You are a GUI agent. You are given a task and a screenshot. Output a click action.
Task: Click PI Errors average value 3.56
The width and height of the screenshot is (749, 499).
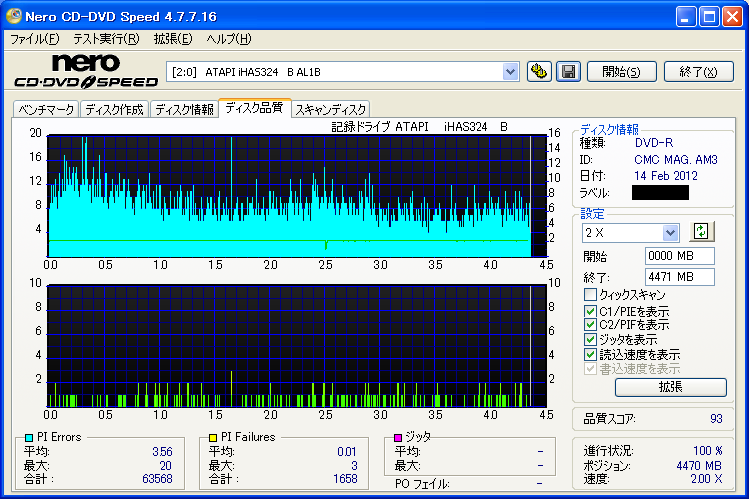coord(162,452)
